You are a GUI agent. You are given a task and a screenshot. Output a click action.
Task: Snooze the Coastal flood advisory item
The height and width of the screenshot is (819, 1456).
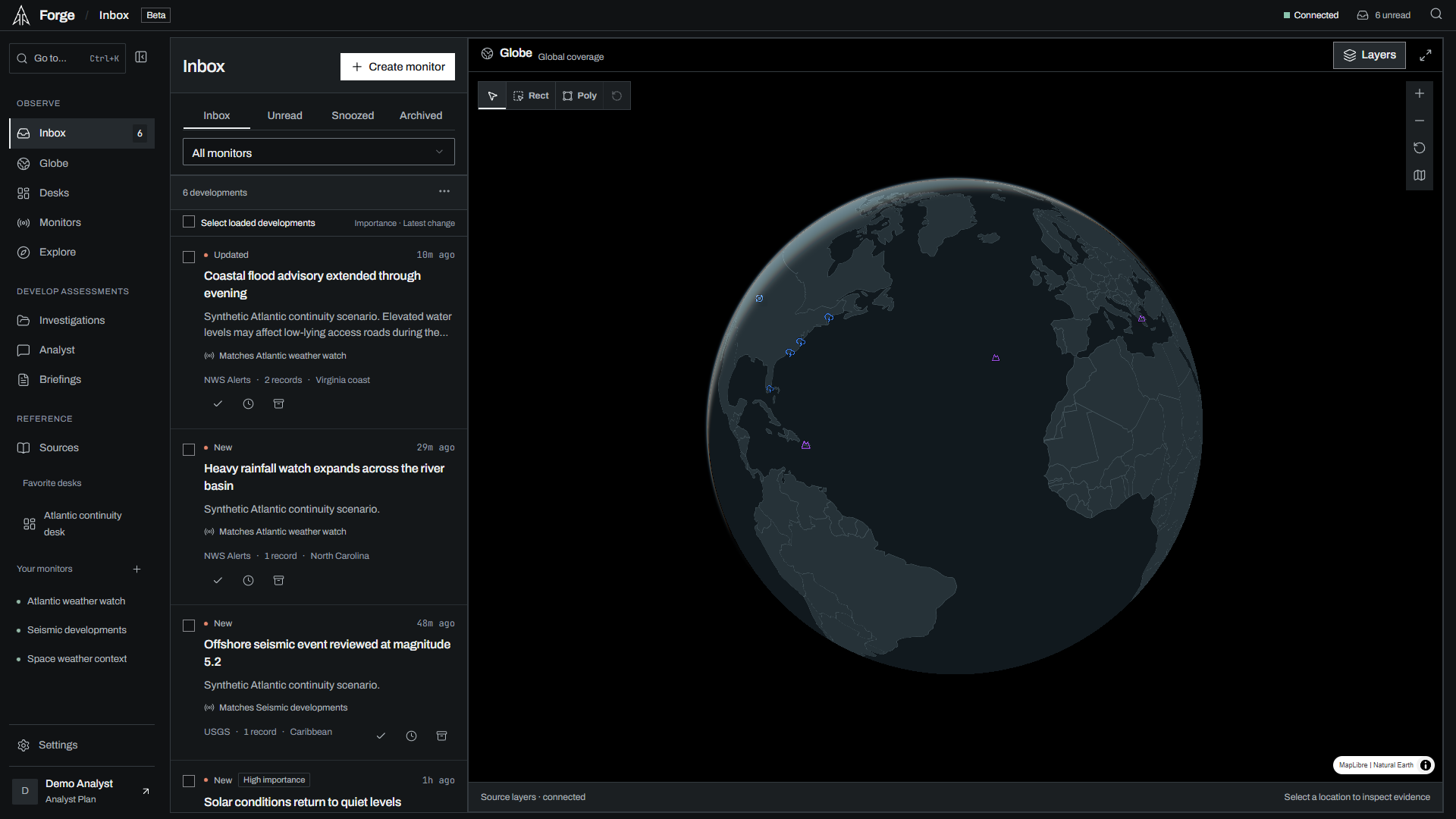[x=248, y=404]
